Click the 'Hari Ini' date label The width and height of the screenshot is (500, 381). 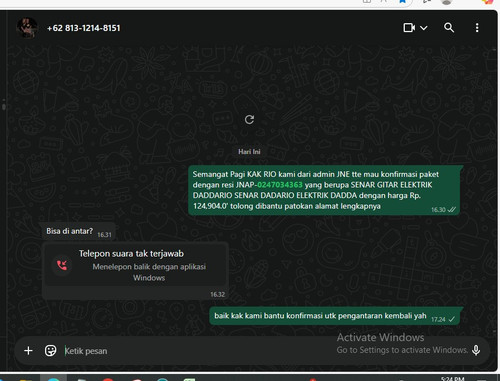(x=249, y=152)
